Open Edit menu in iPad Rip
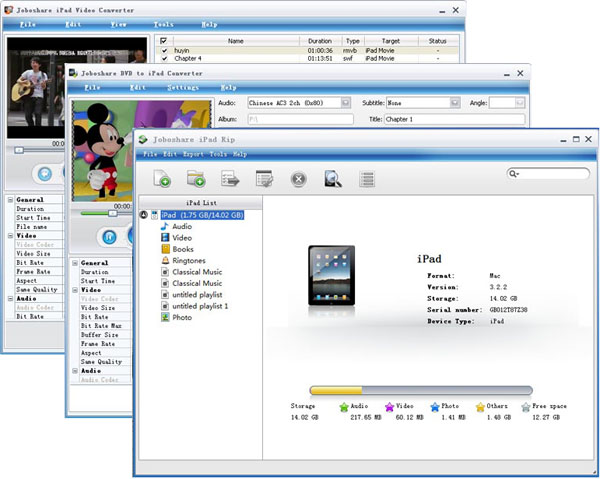This screenshot has width=600, height=479. 170,154
